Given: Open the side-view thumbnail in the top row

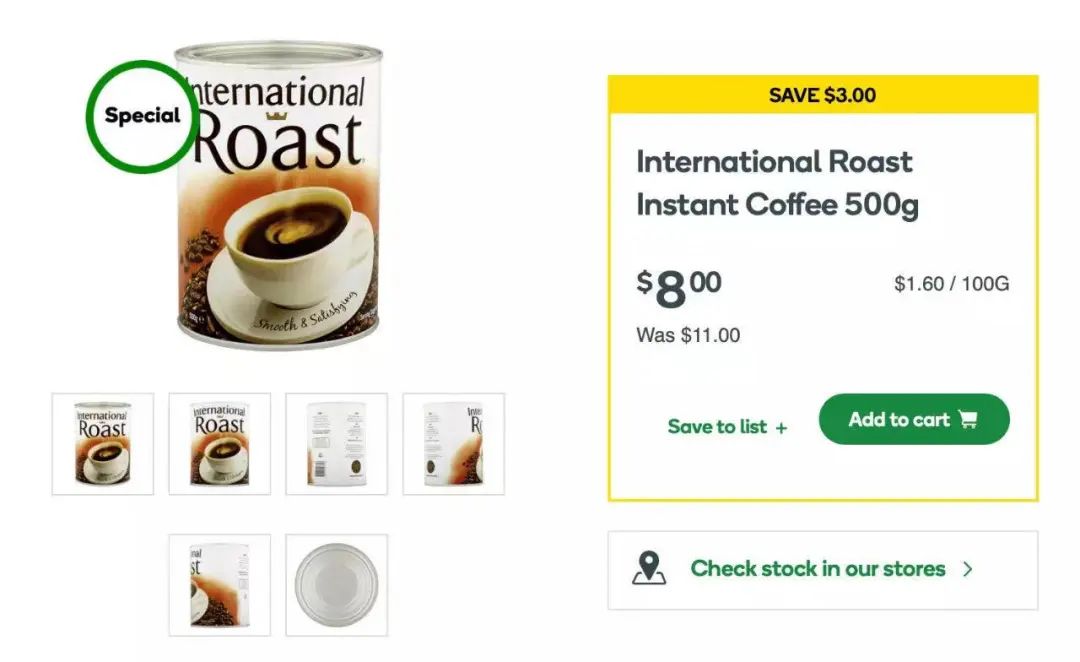Looking at the screenshot, I should [453, 443].
